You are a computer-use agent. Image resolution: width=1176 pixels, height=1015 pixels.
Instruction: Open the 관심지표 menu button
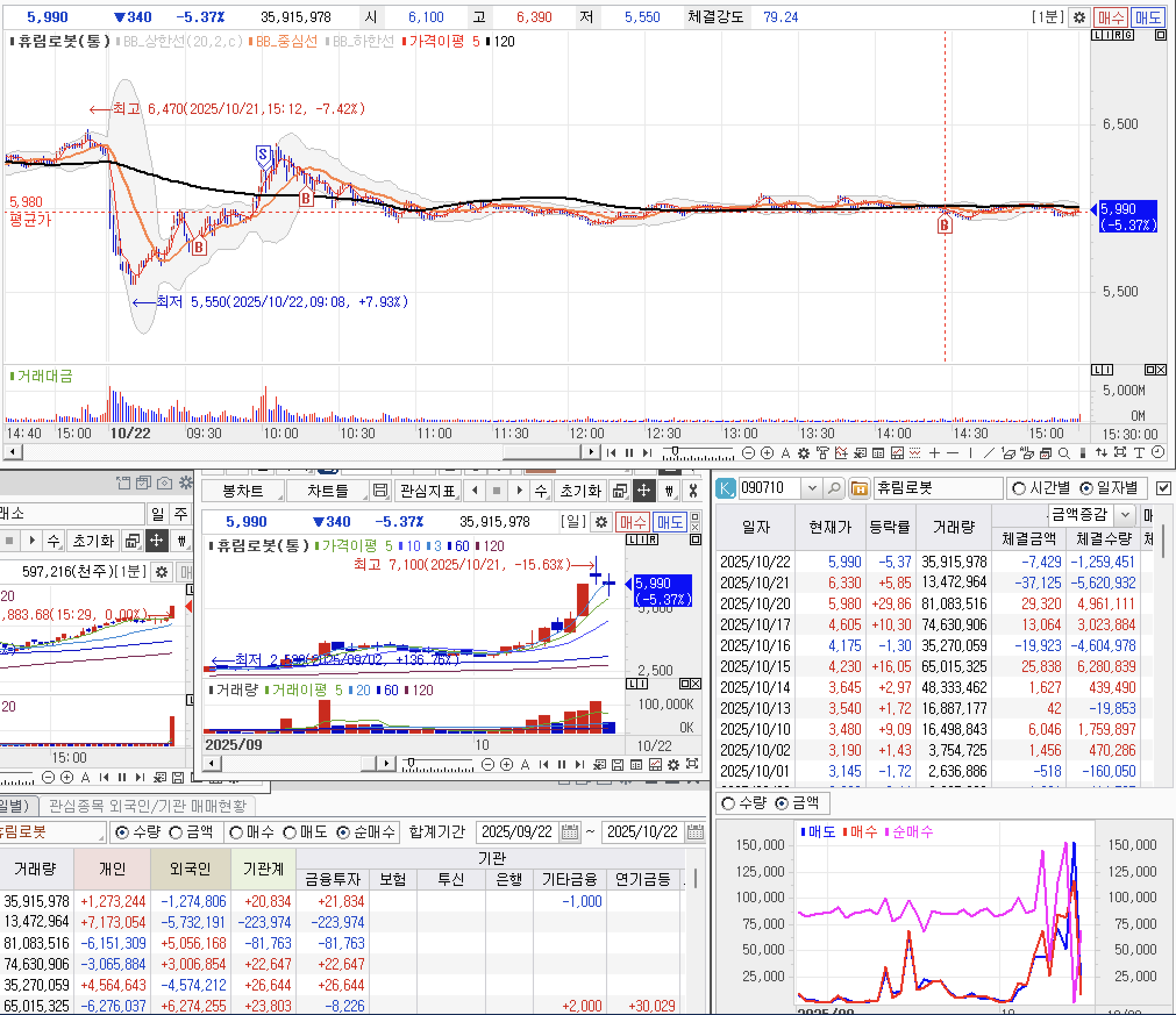pos(428,491)
